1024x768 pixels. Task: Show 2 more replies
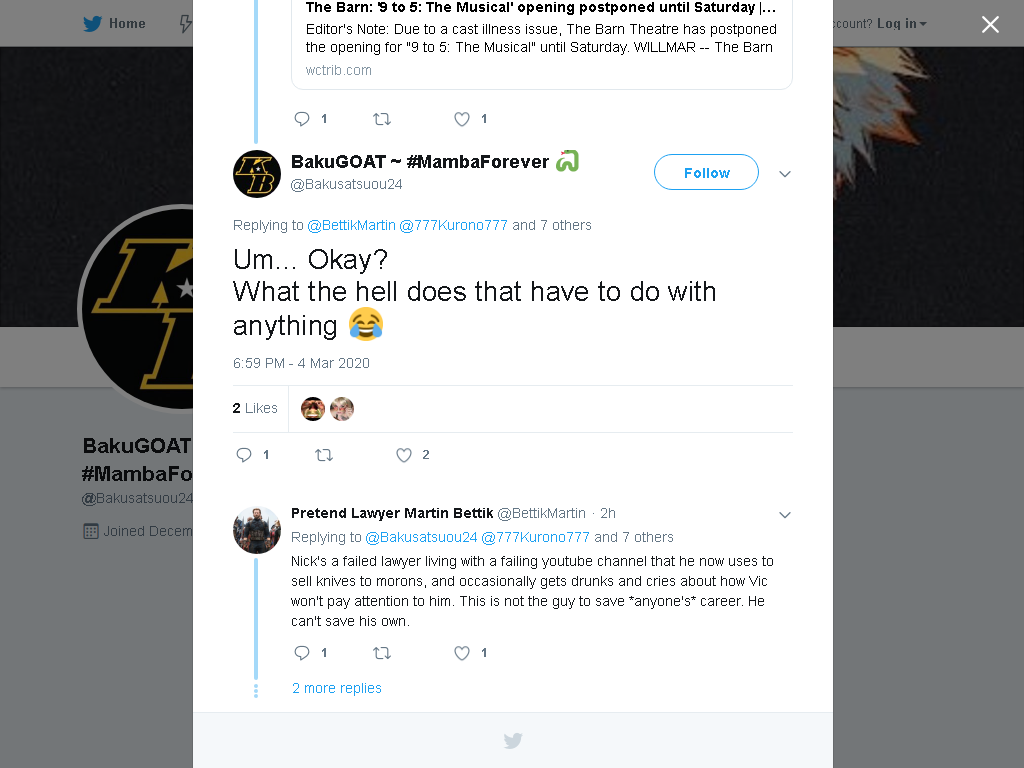point(336,688)
